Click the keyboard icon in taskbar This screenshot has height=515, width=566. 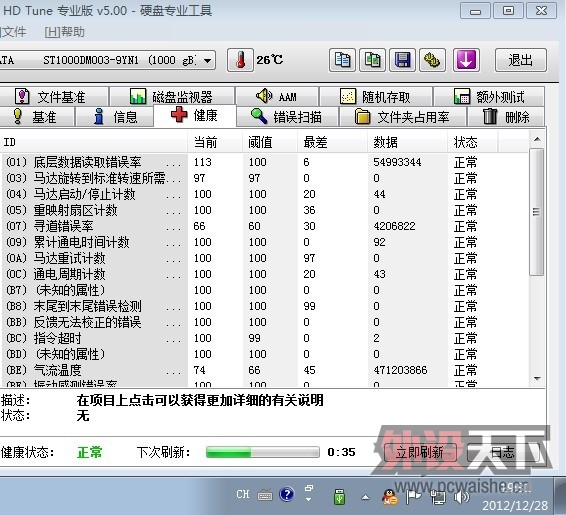[265, 496]
